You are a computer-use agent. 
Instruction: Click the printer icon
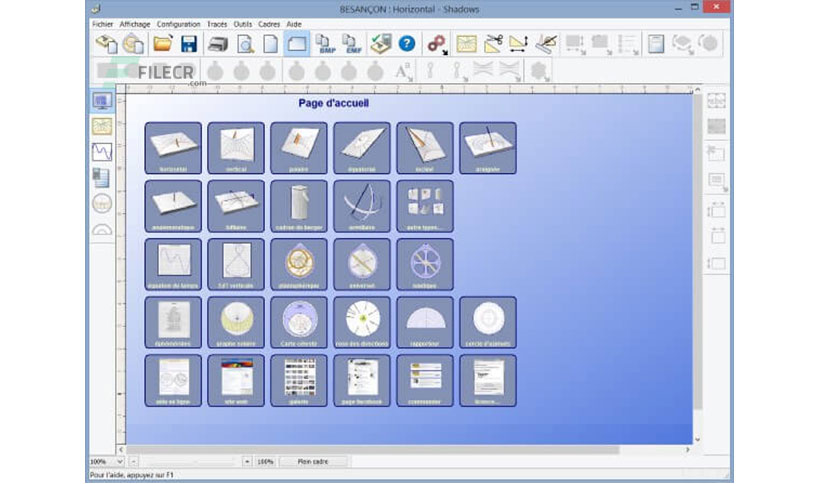[x=218, y=44]
